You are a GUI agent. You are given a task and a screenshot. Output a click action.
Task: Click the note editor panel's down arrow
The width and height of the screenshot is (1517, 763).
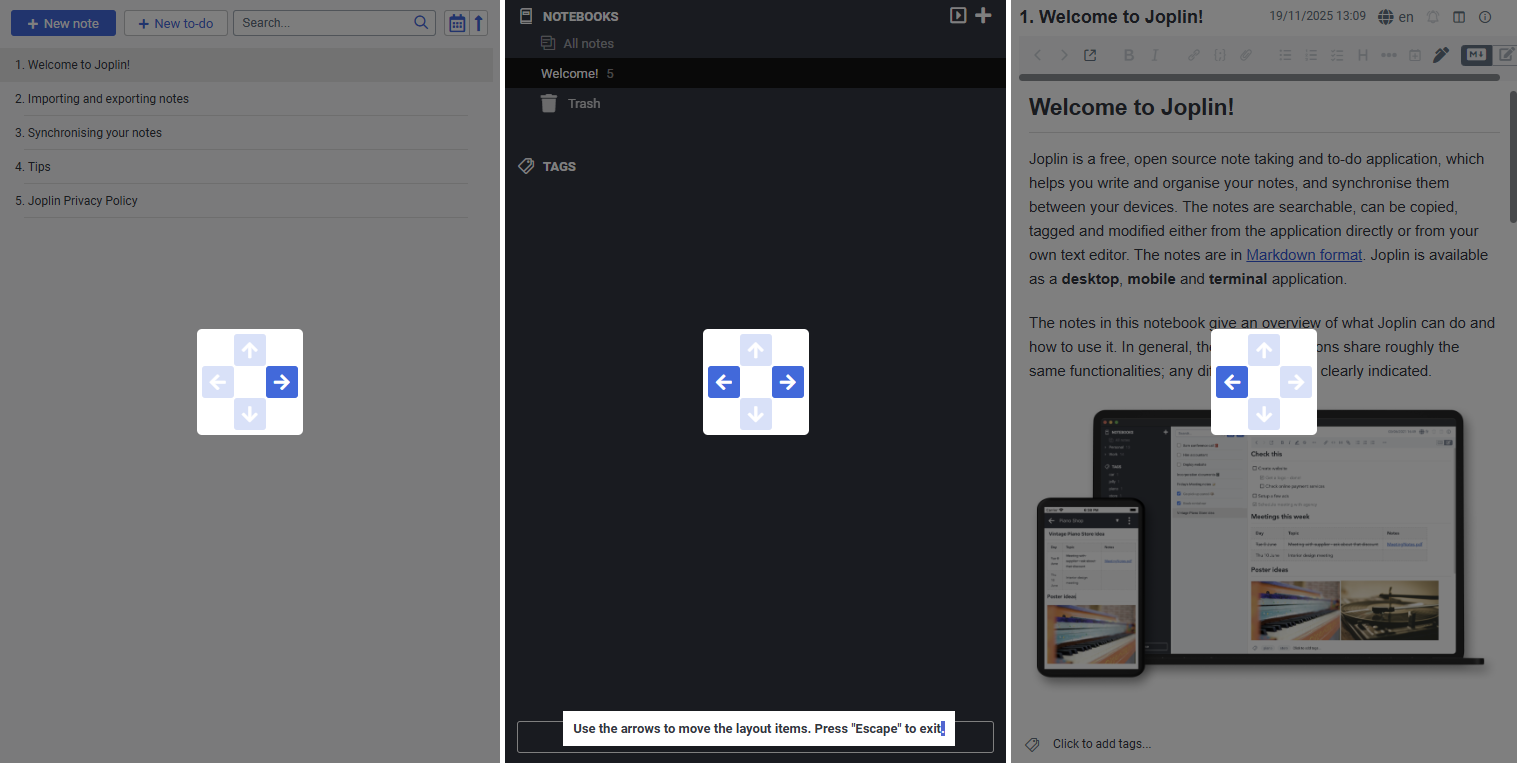point(1264,414)
